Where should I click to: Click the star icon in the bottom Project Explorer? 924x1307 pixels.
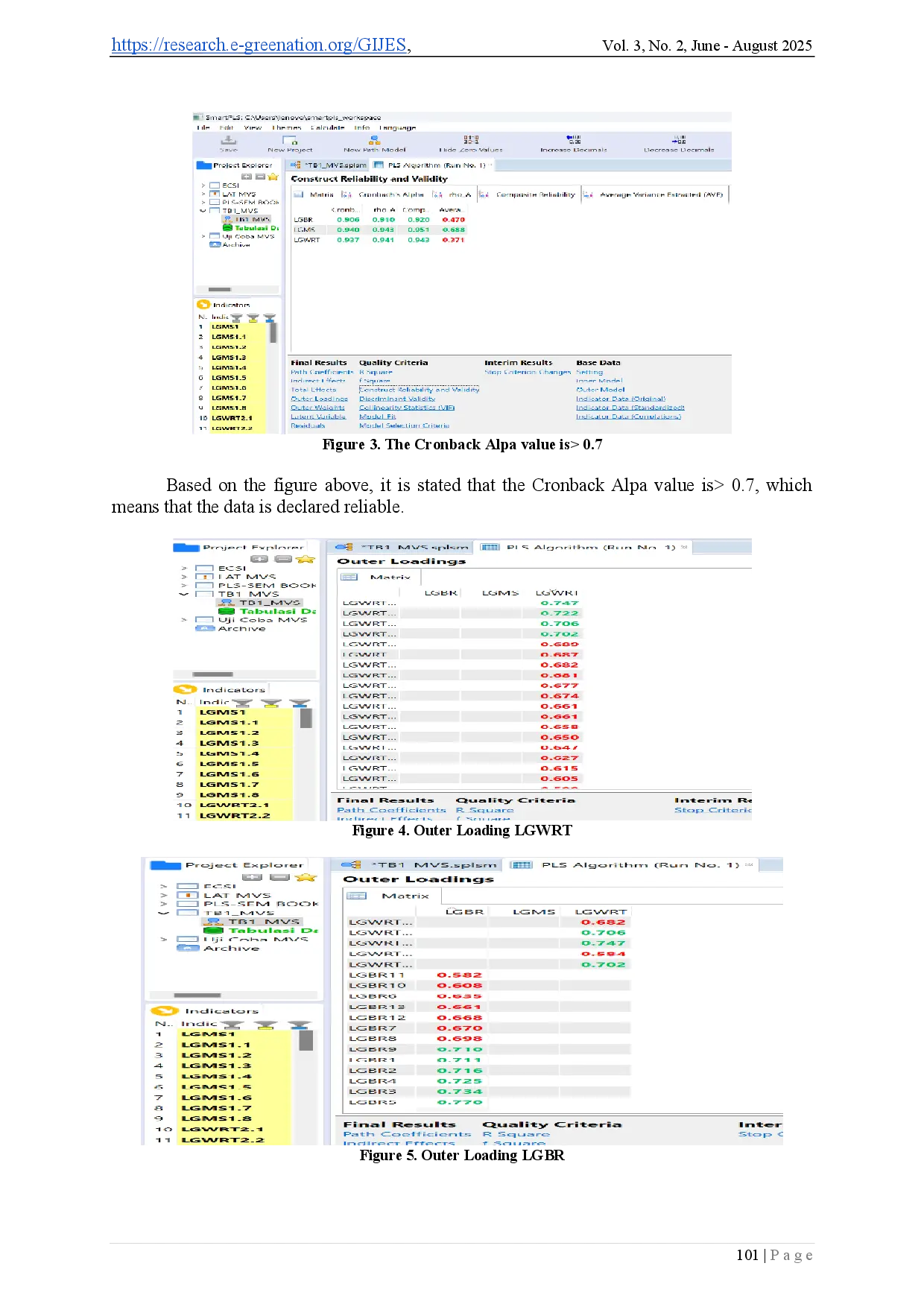tap(306, 877)
